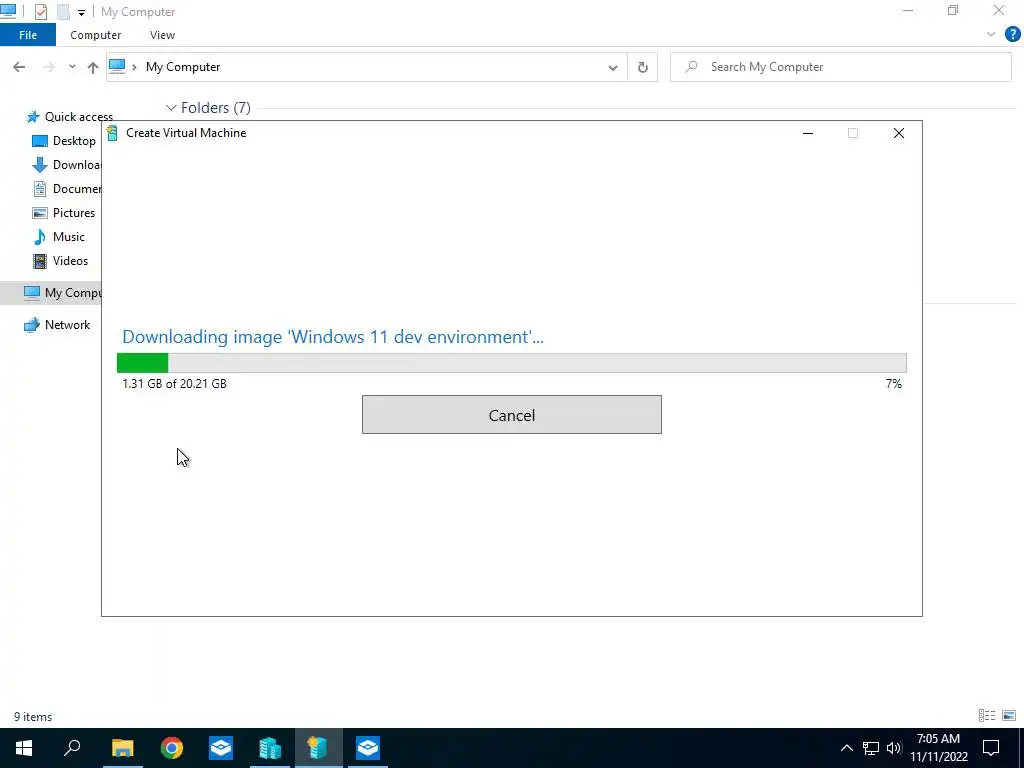Viewport: 1024px width, 768px height.
Task: Open taskbar Search
Action: (72, 748)
